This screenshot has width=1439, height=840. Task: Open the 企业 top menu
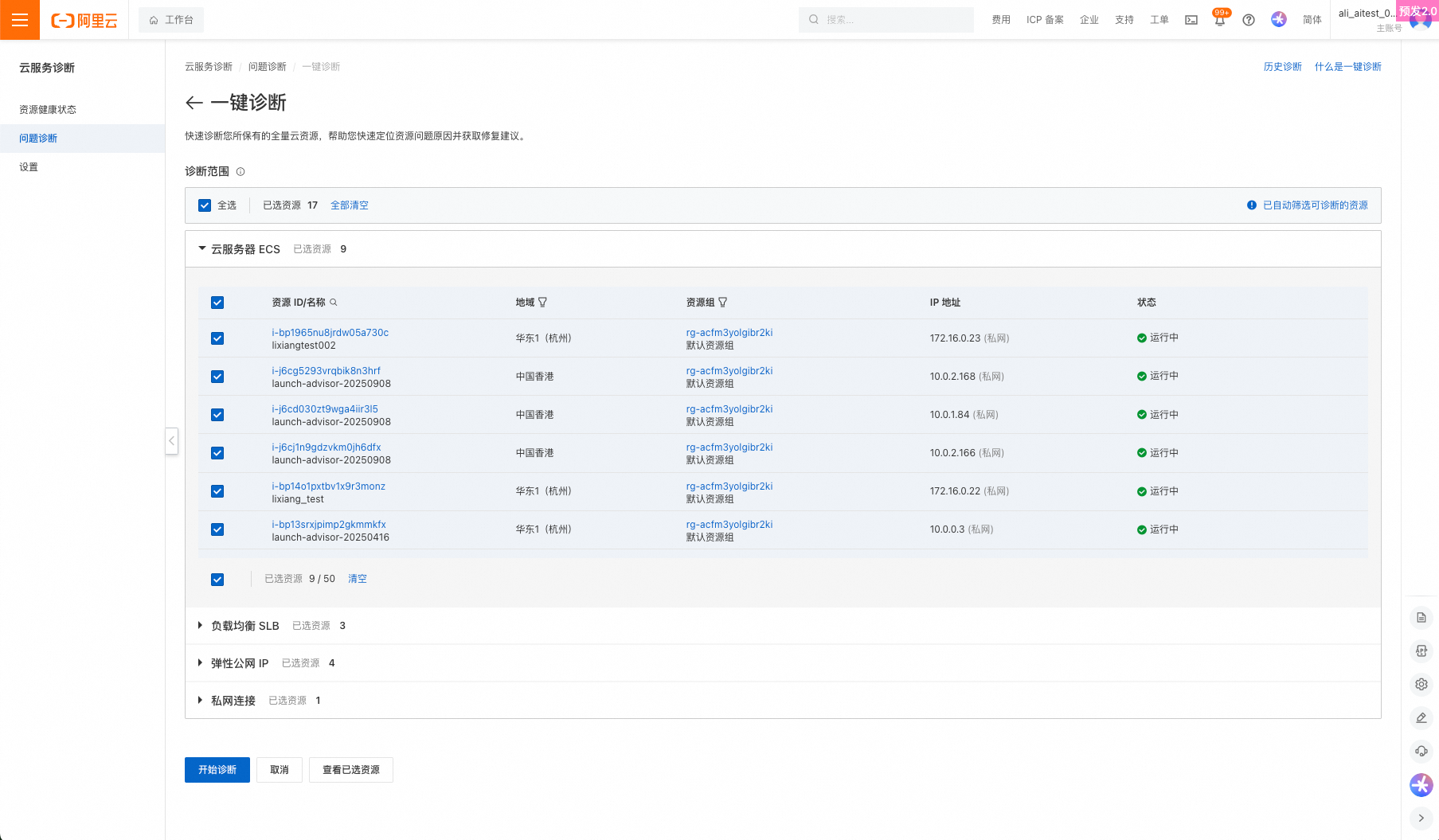[1089, 20]
